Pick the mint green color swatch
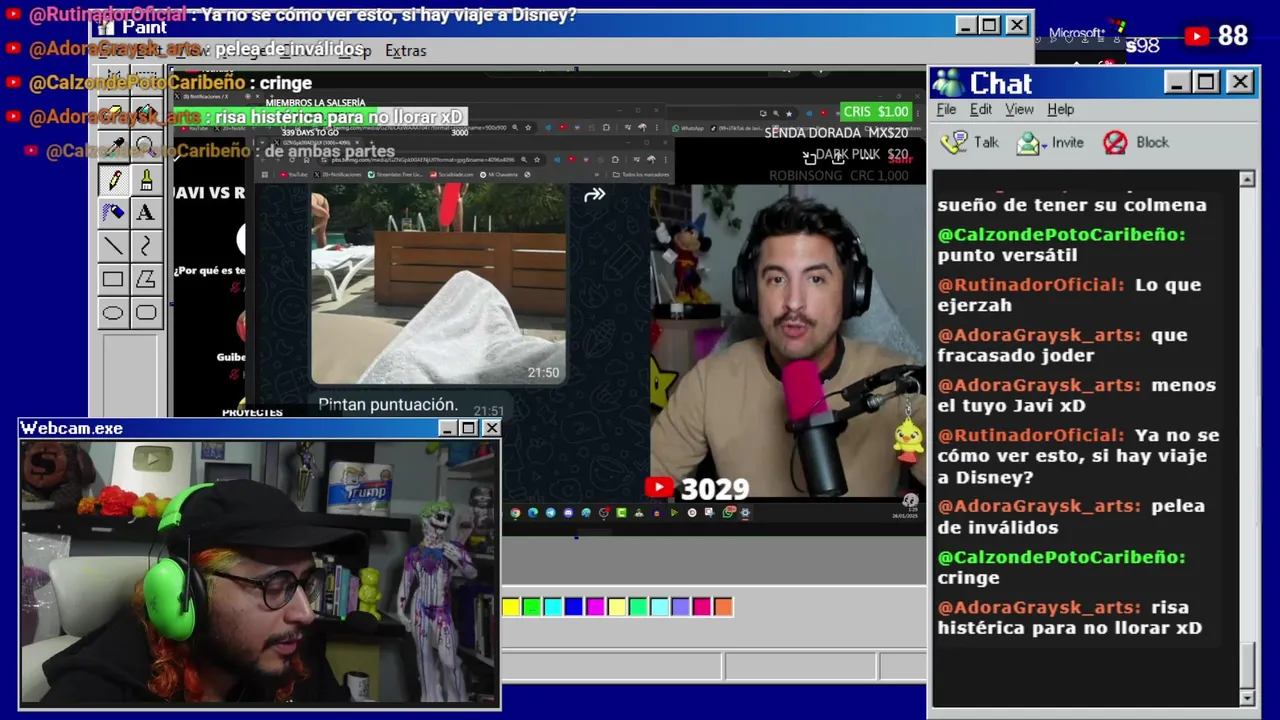Screen dimensions: 1280x720 638,606
